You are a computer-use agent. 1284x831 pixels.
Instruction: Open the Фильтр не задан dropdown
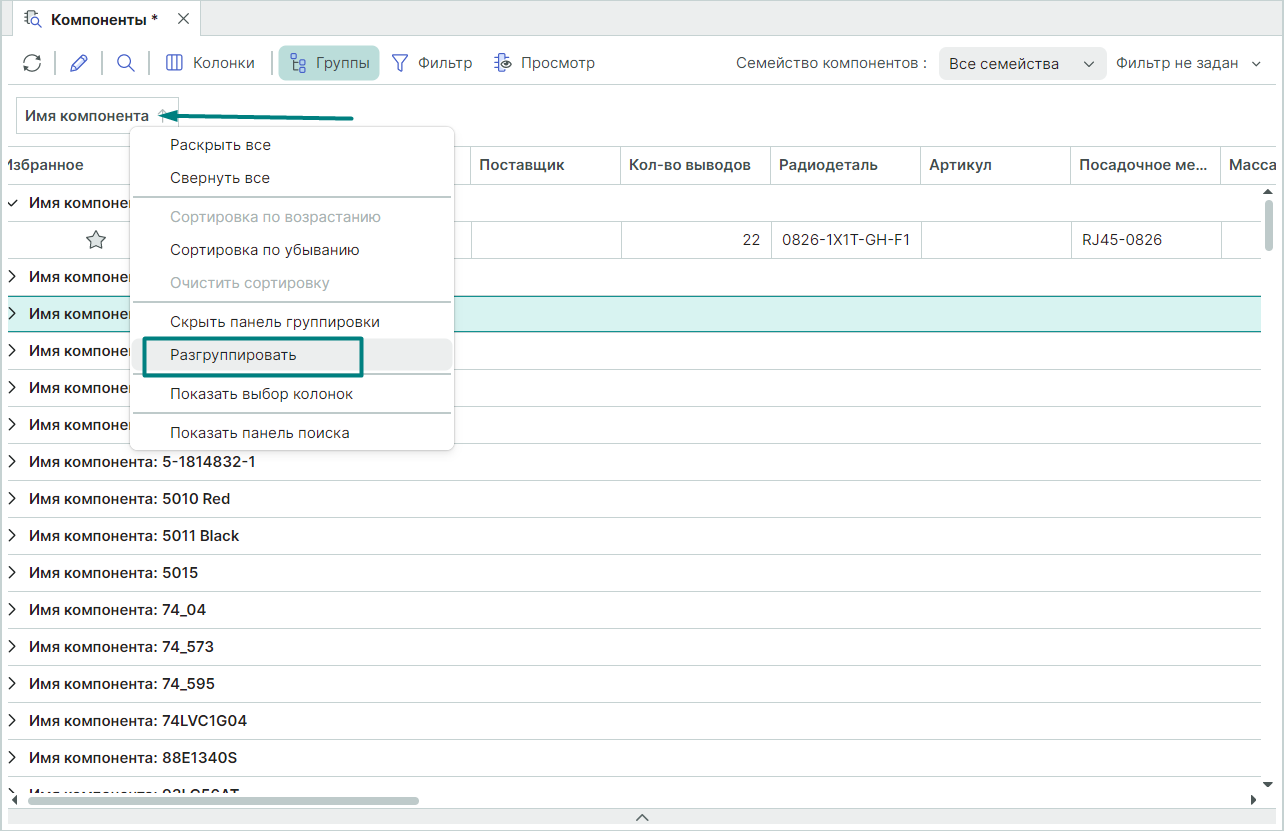pyautogui.click(x=1189, y=64)
